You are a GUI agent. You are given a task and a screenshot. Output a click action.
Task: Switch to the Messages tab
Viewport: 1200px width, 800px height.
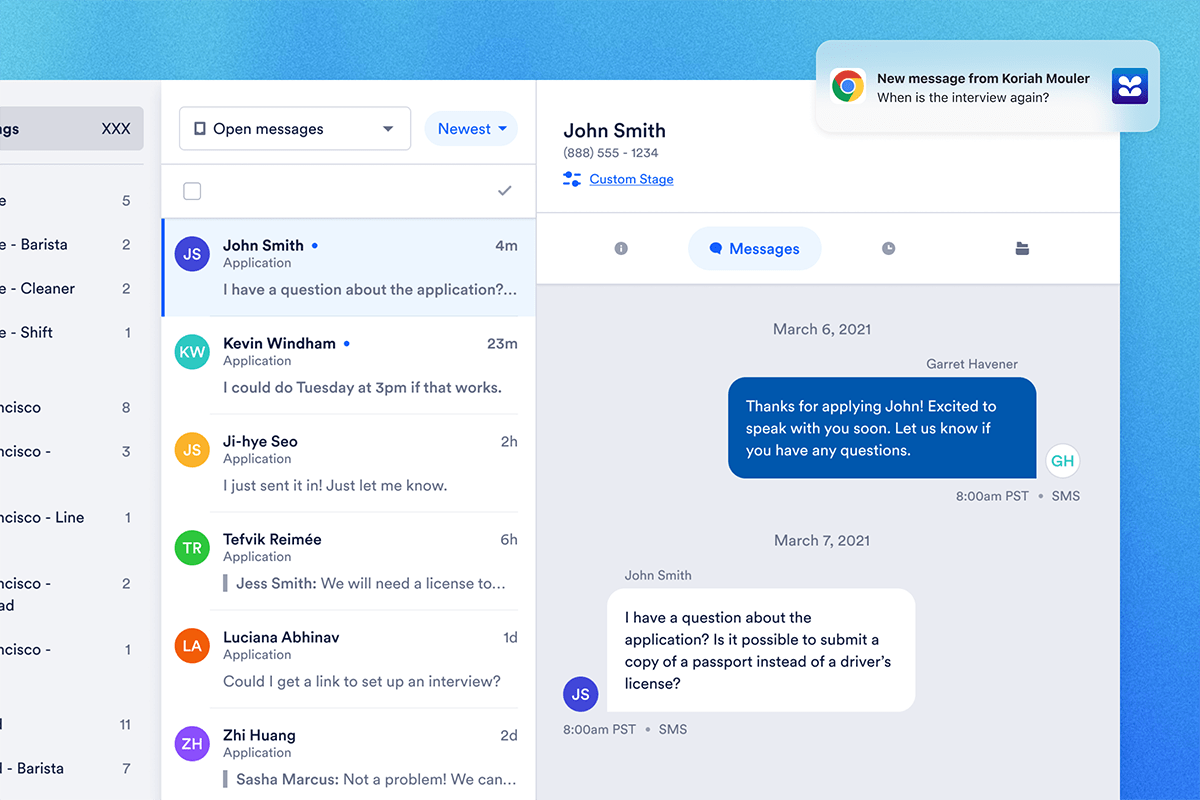tap(755, 249)
